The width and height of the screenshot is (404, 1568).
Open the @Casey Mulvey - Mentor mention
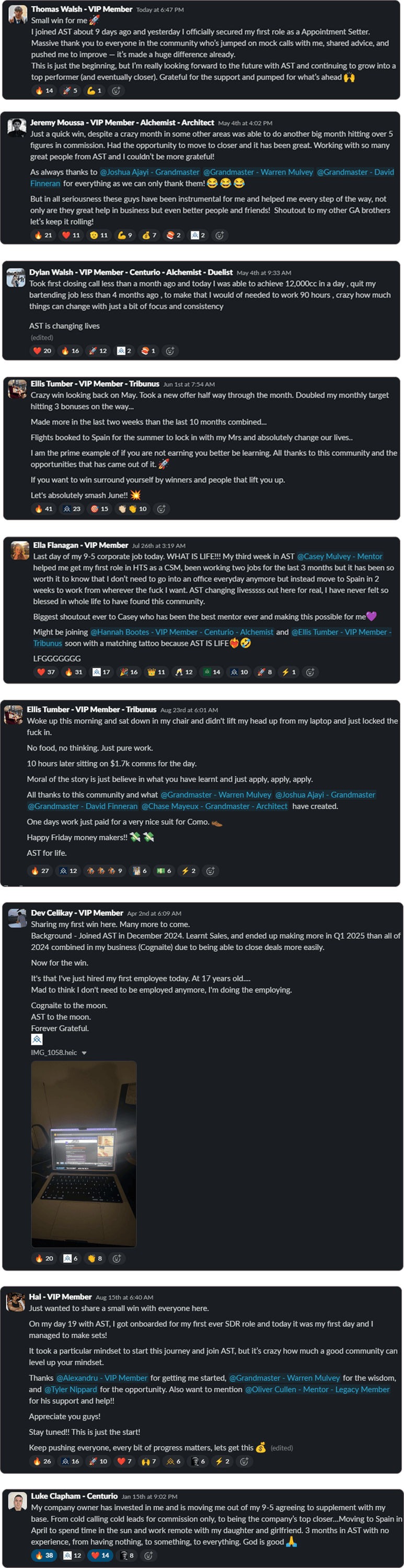click(x=340, y=556)
